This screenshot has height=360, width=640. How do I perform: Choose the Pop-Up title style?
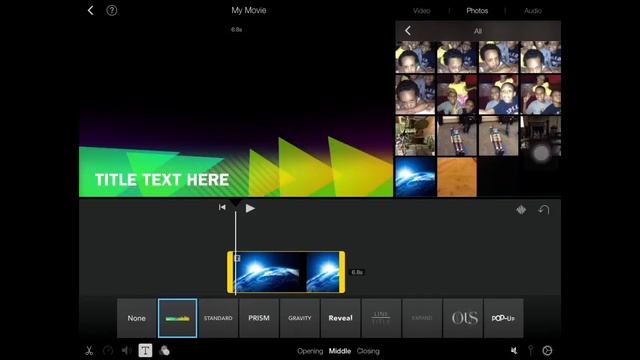(x=503, y=318)
